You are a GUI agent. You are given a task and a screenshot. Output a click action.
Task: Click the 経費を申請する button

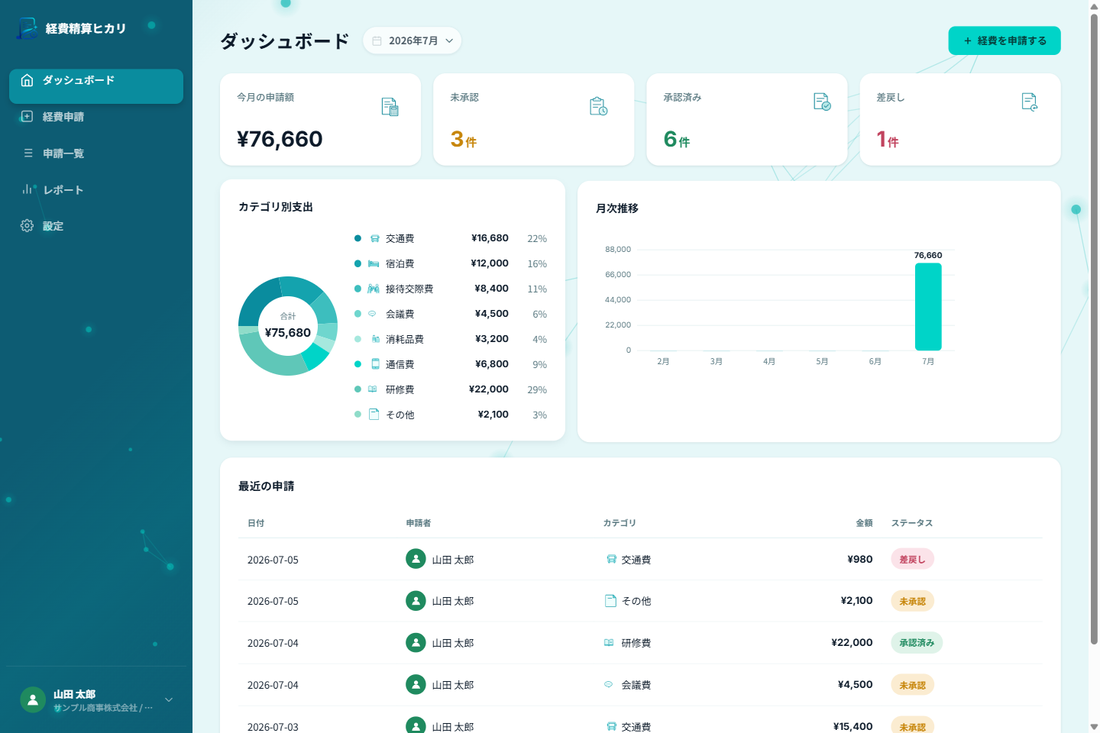(1004, 41)
